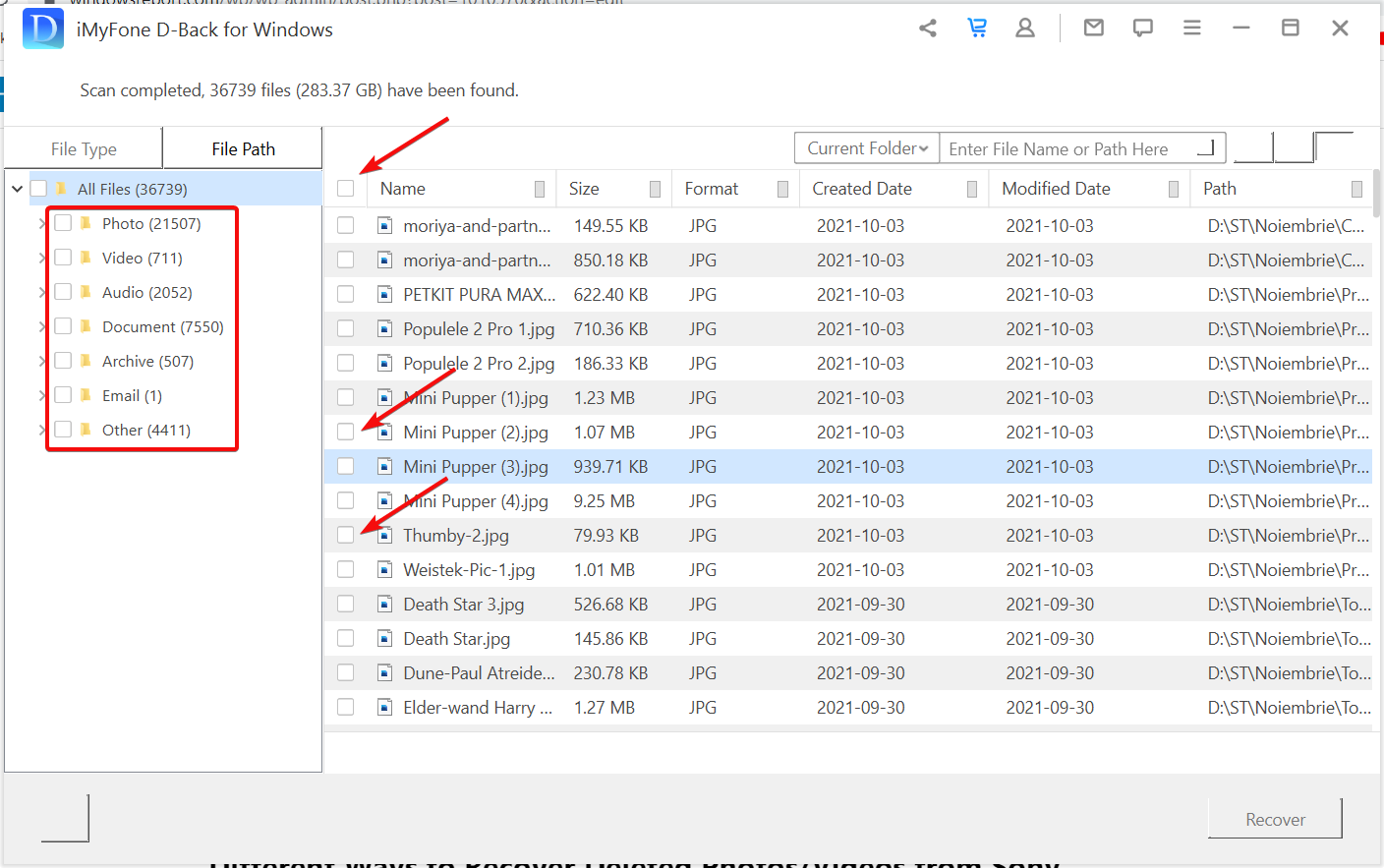The width and height of the screenshot is (1384, 868).
Task: Click the Video folder icon
Action: click(x=86, y=258)
